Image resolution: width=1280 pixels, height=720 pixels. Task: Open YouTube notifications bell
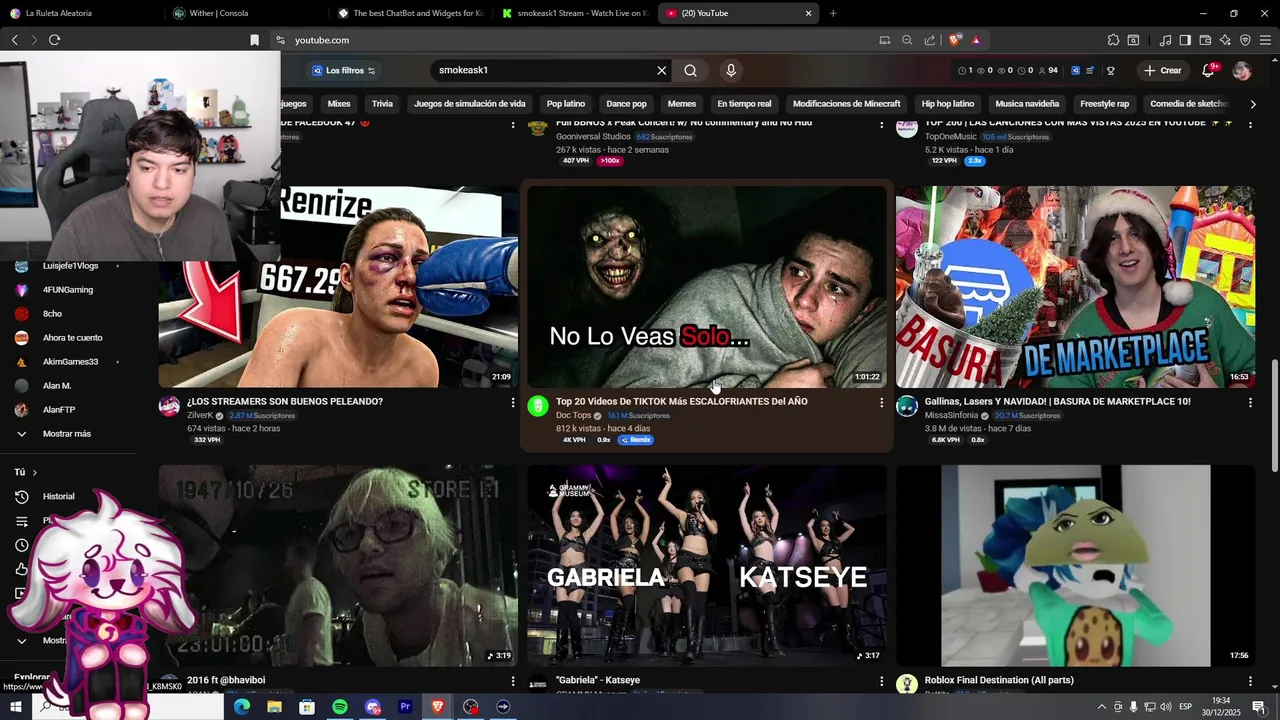[1208, 70]
